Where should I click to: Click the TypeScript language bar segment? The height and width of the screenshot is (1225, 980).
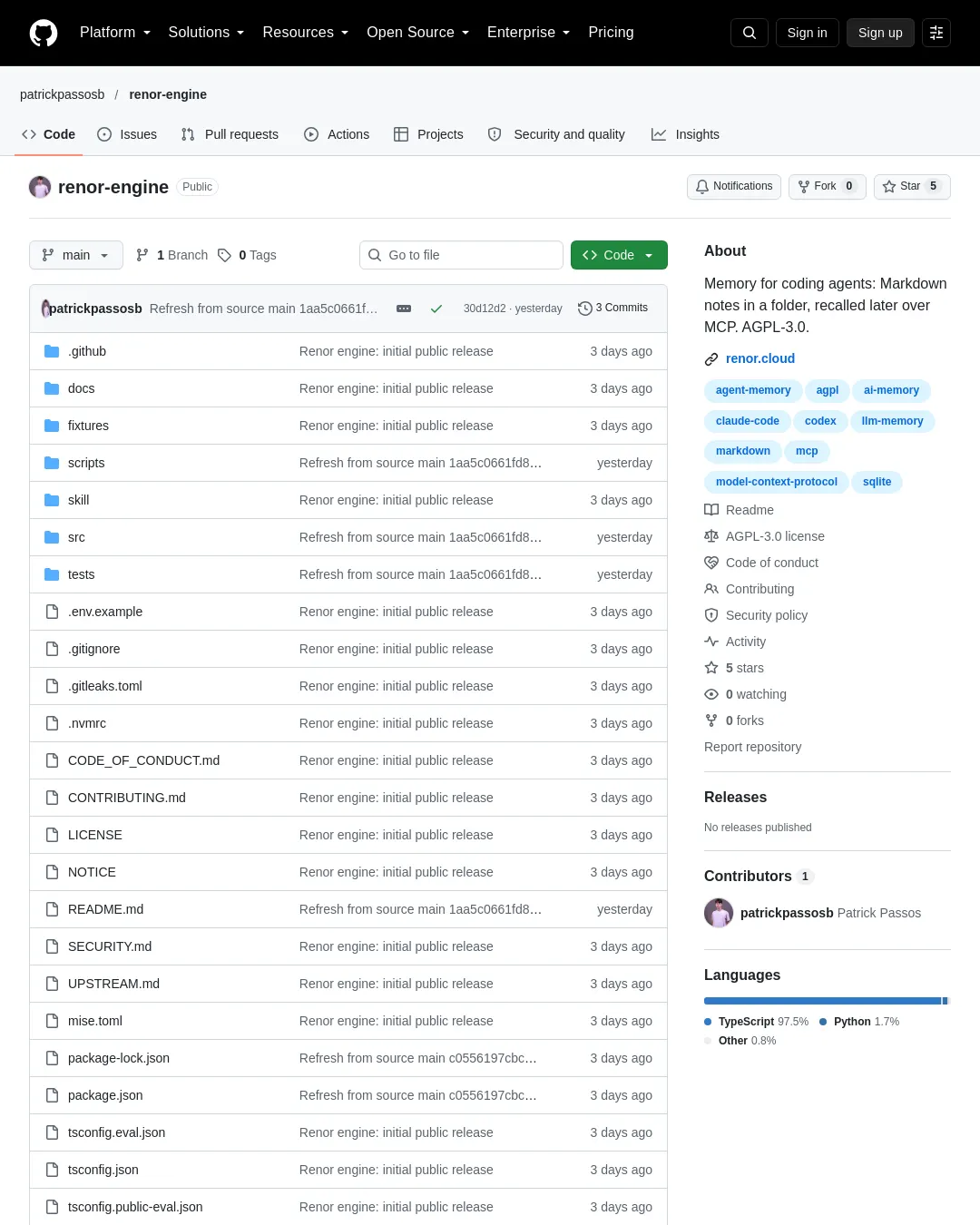point(822,1001)
